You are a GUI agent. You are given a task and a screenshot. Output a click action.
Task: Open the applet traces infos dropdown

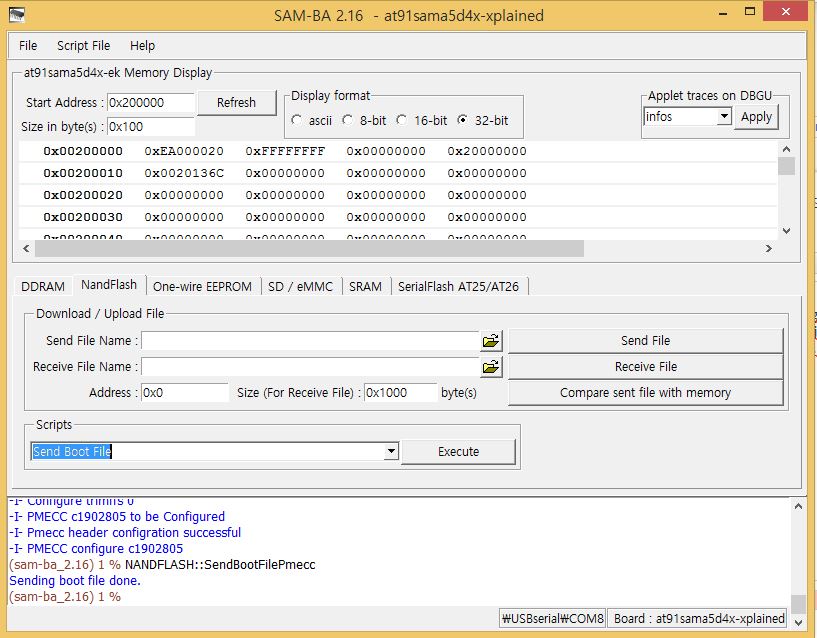click(724, 117)
